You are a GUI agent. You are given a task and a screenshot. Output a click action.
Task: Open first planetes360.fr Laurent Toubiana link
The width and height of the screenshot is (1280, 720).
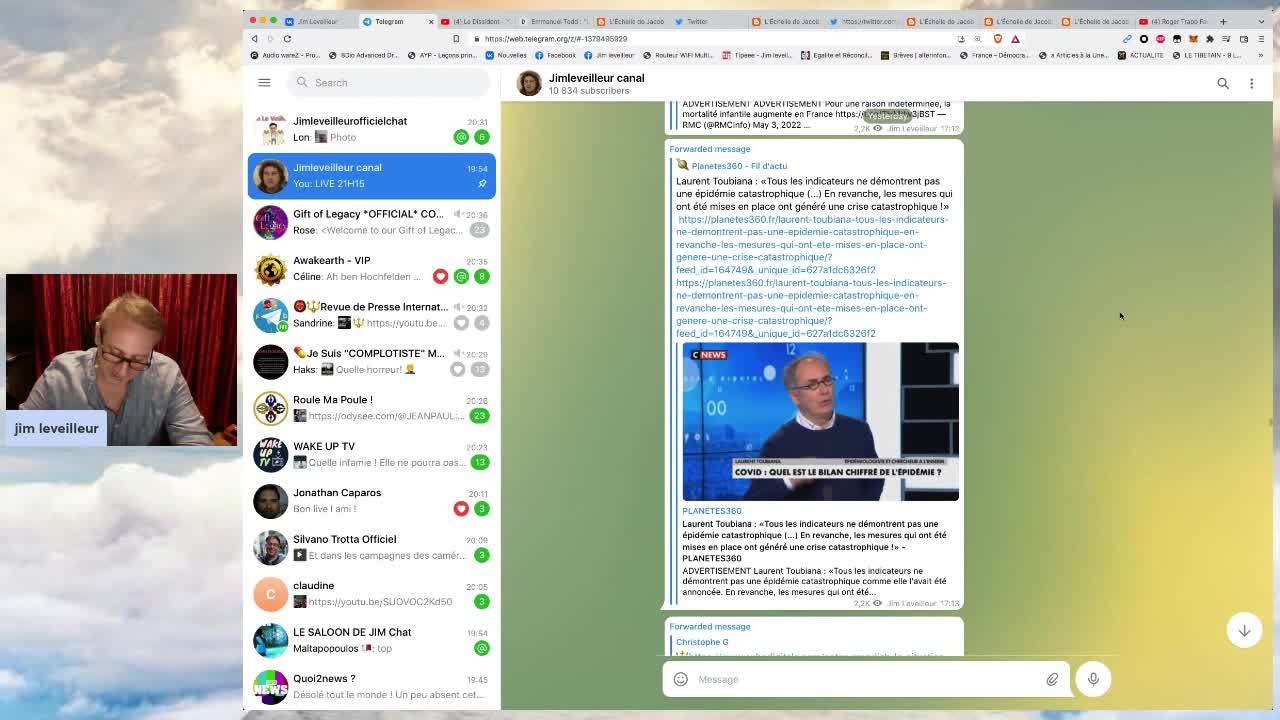(811, 244)
